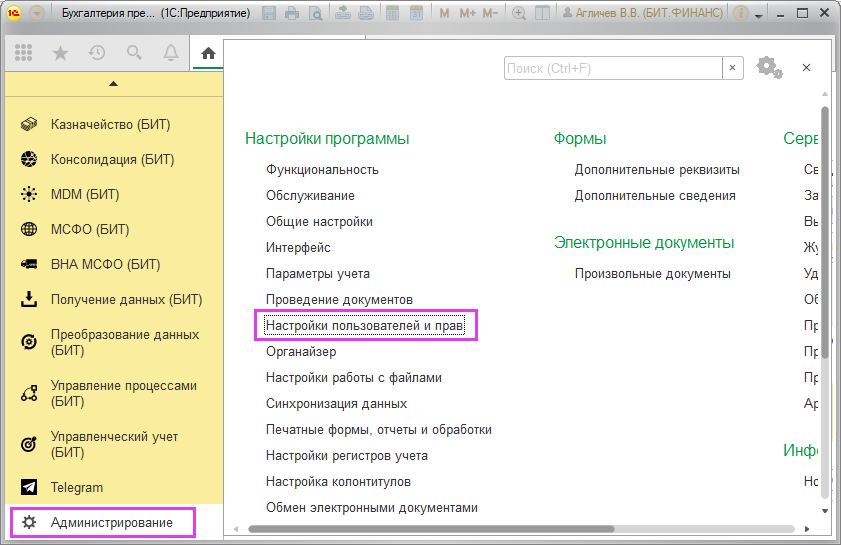Click the Telegram section icon
841x545 pixels.
(30, 488)
